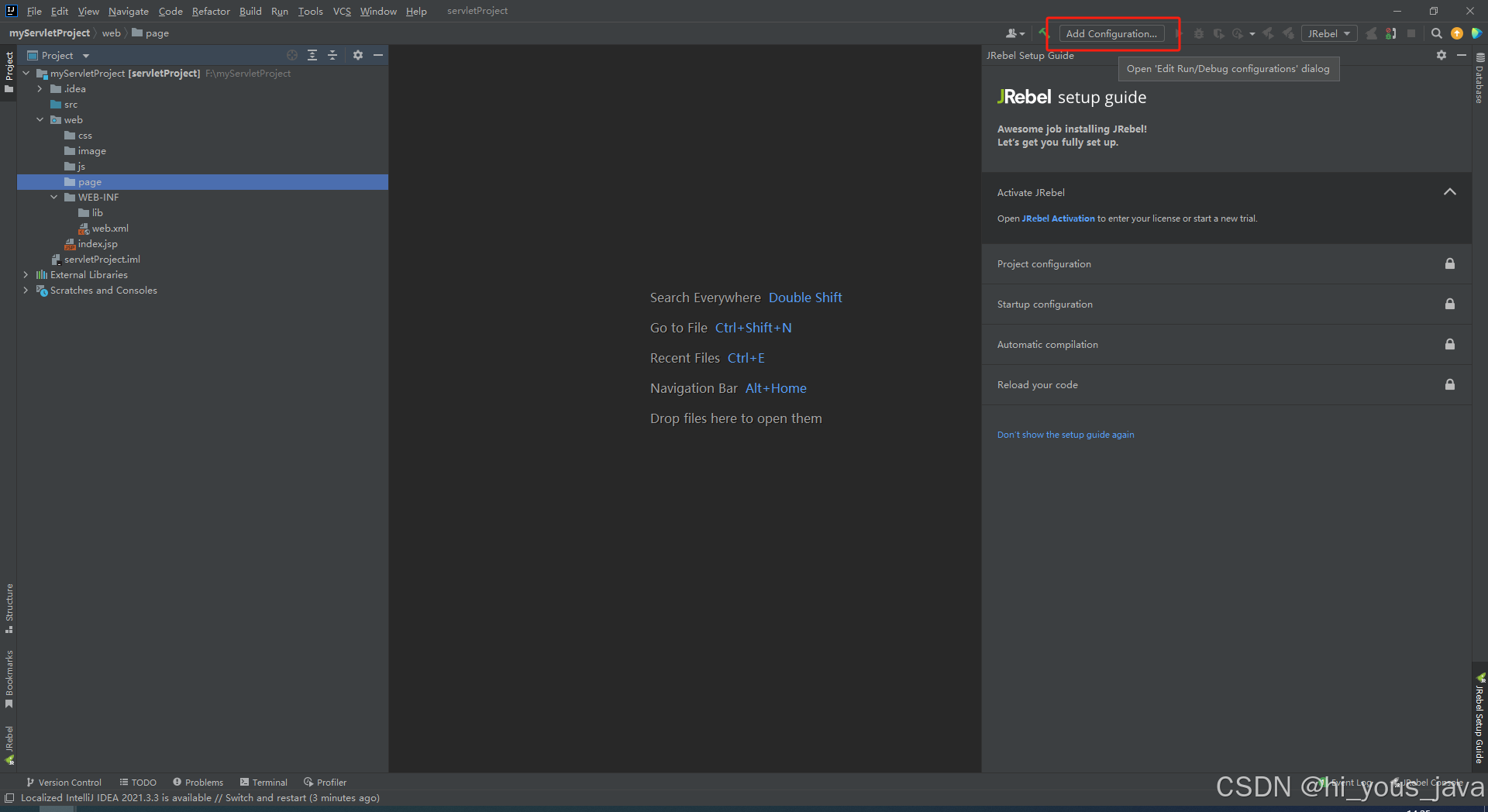
Task: Toggle the Project tool window stripe button
Action: pos(9,71)
